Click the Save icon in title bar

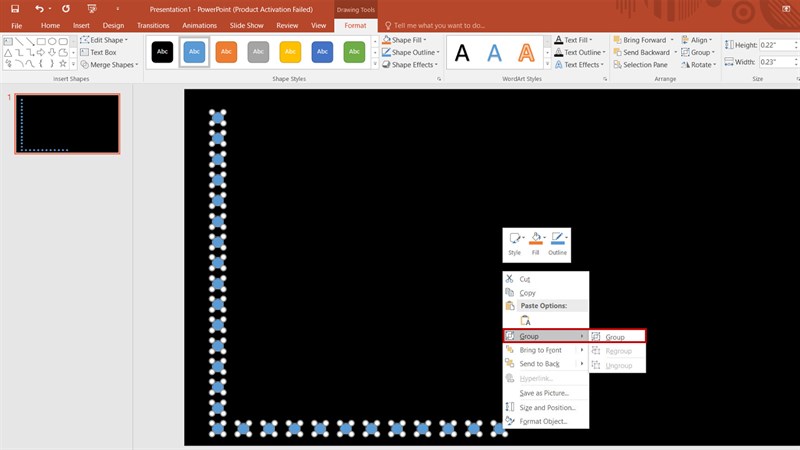point(15,9)
